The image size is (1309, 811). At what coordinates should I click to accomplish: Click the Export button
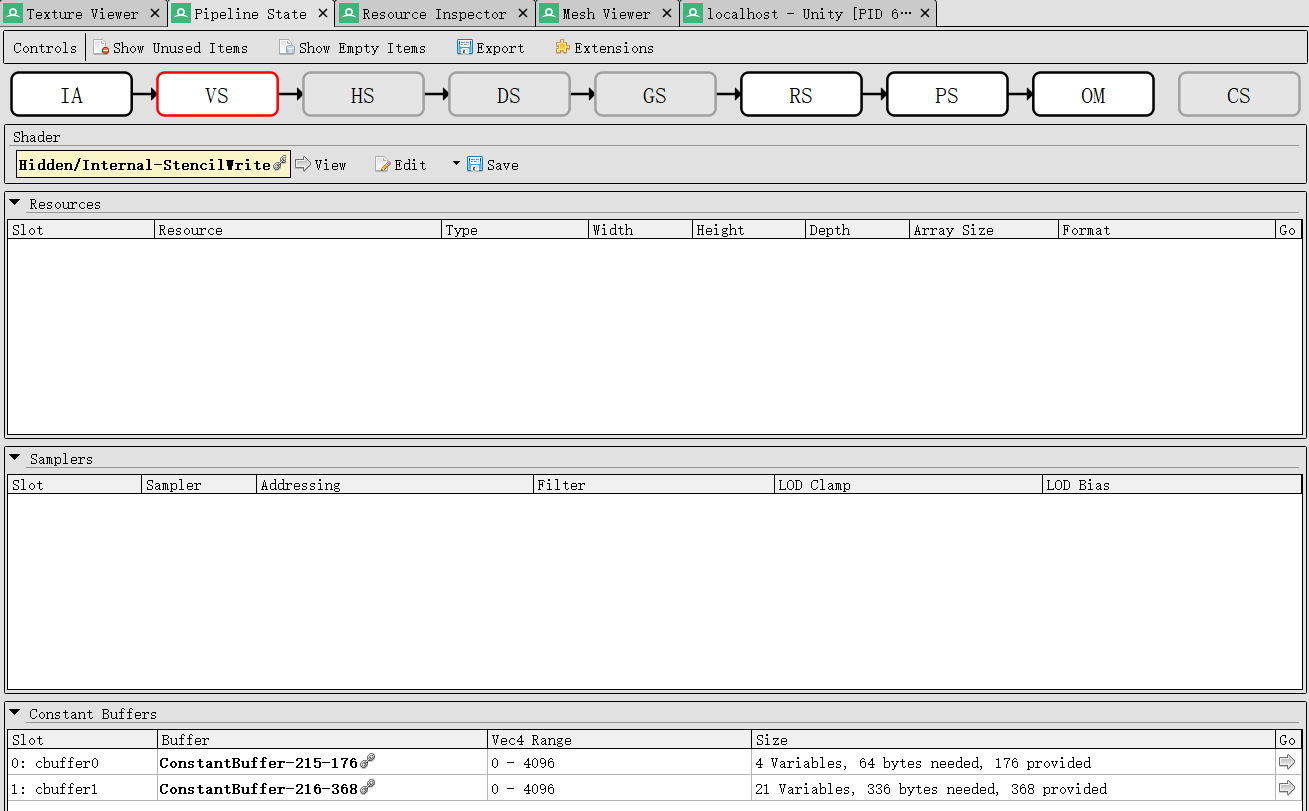point(490,48)
